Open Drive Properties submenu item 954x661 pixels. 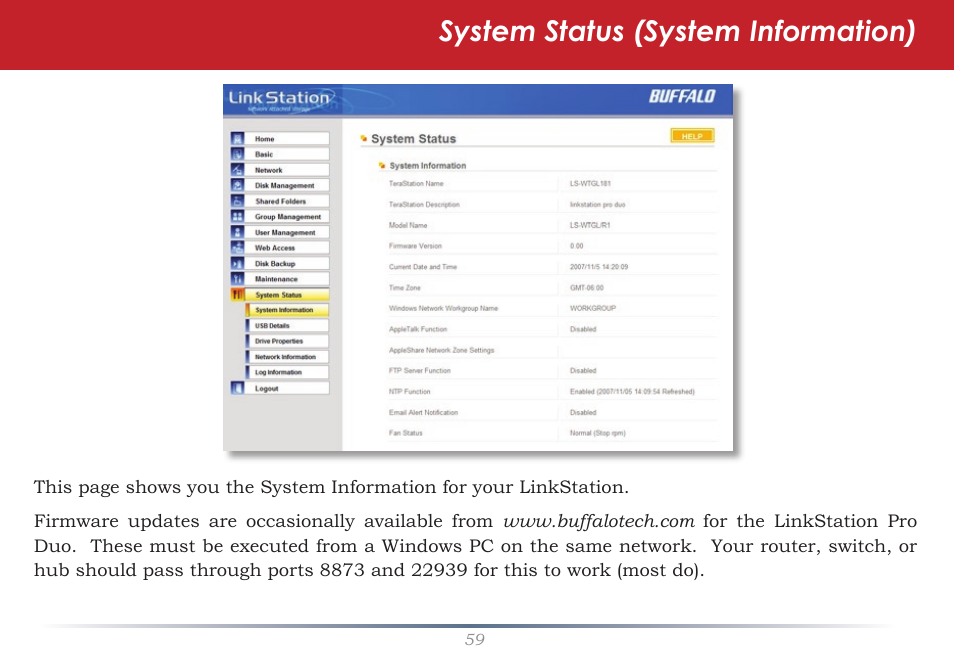point(287,341)
